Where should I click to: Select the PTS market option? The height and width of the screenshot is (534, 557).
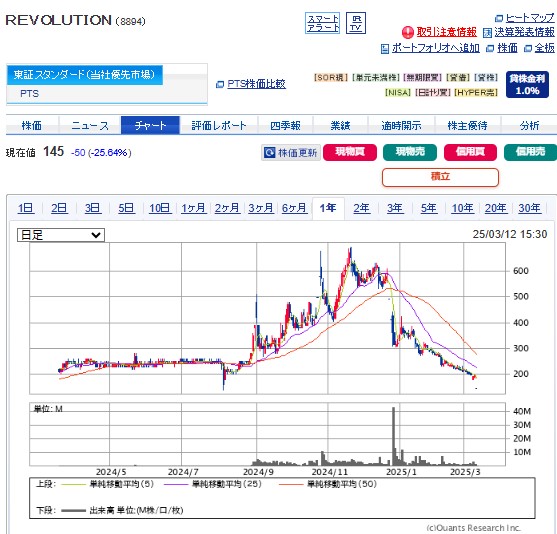(x=29, y=94)
